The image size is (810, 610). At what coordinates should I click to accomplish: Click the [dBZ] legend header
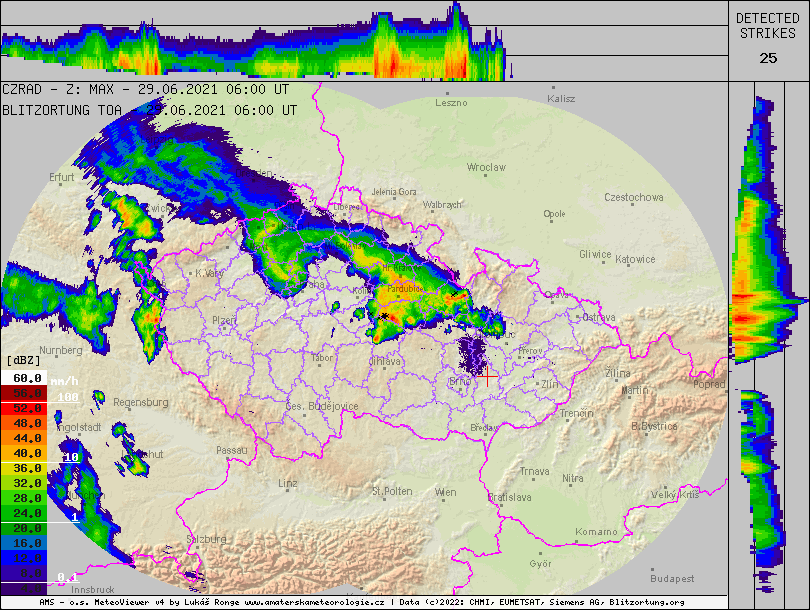pos(23,360)
